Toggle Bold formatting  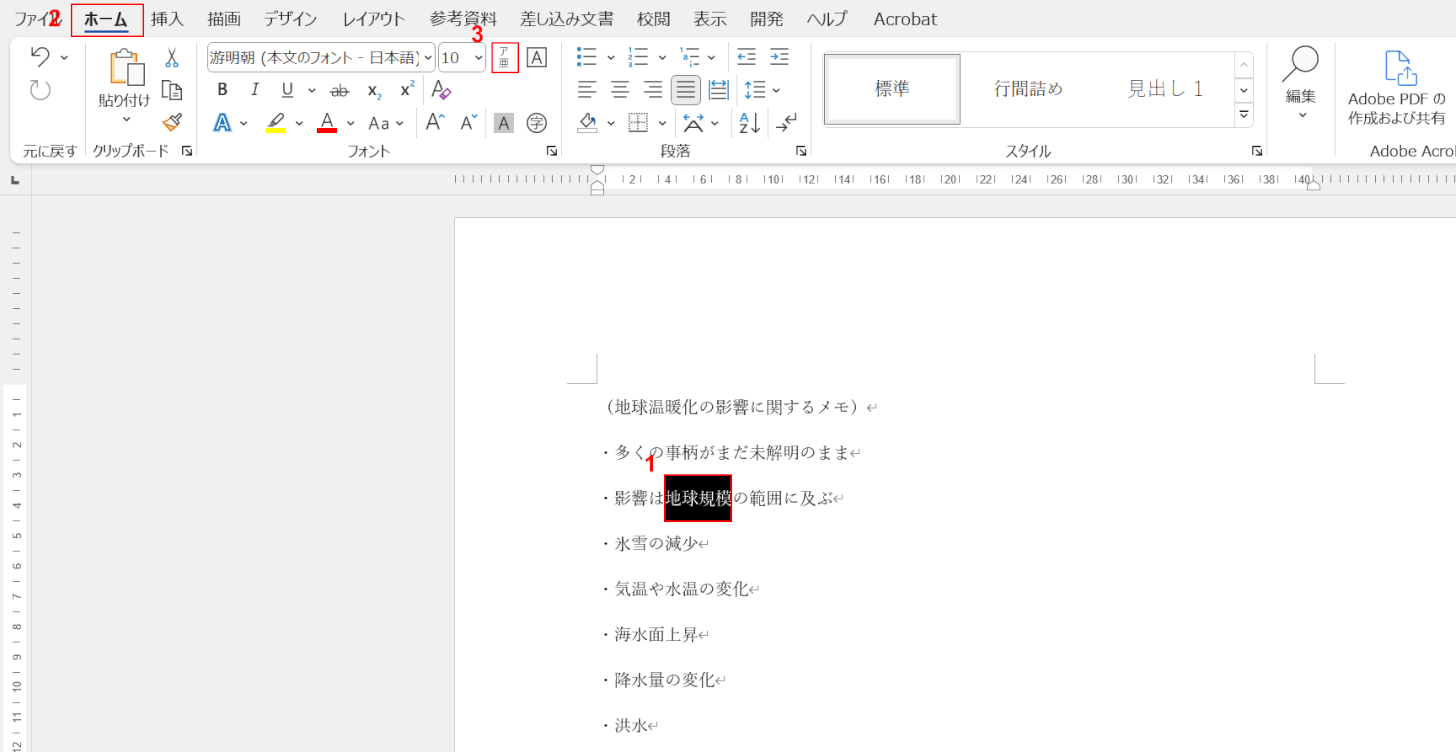(223, 91)
